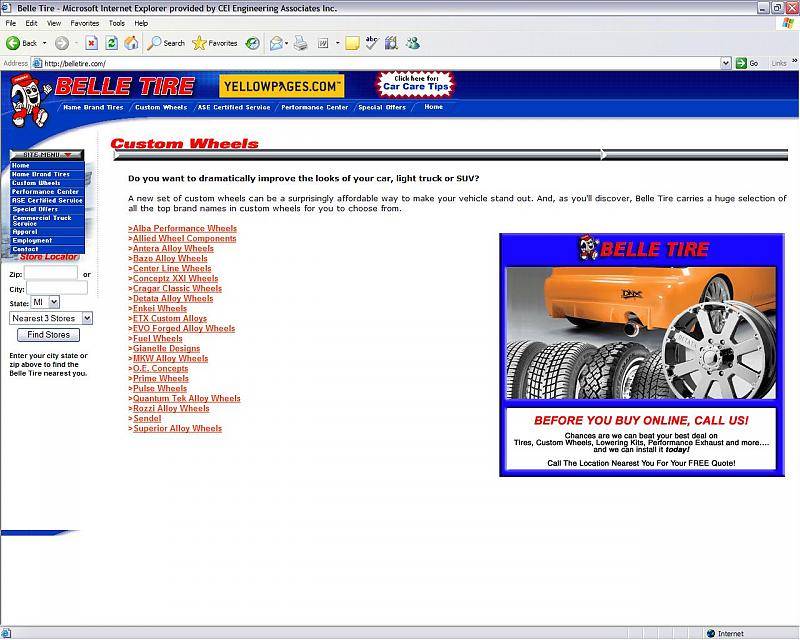The height and width of the screenshot is (640, 800).
Task: Select Performance Center in top navigation
Action: (314, 107)
